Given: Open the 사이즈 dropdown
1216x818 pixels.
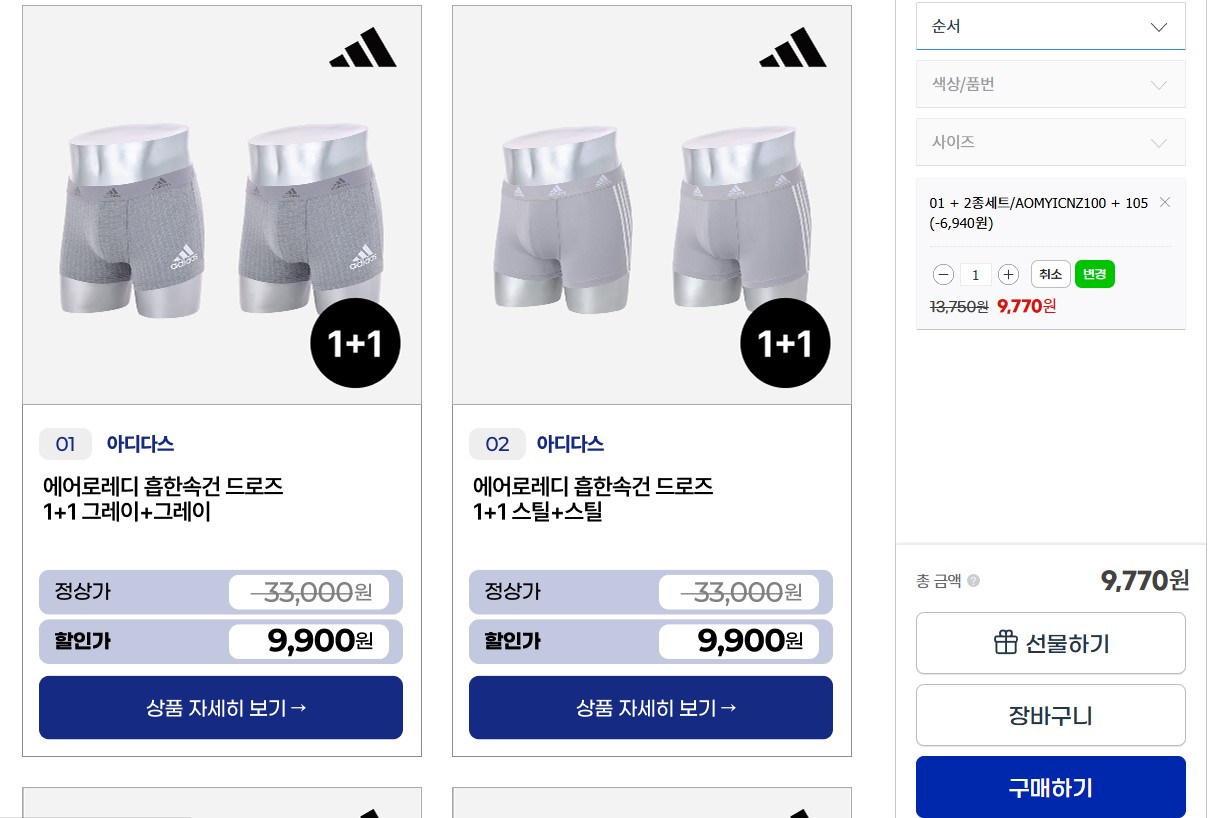Looking at the screenshot, I should (1050, 142).
